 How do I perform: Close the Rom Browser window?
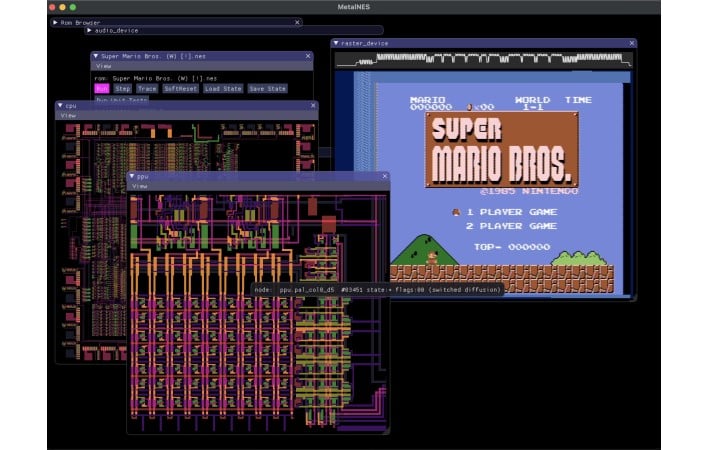click(297, 20)
